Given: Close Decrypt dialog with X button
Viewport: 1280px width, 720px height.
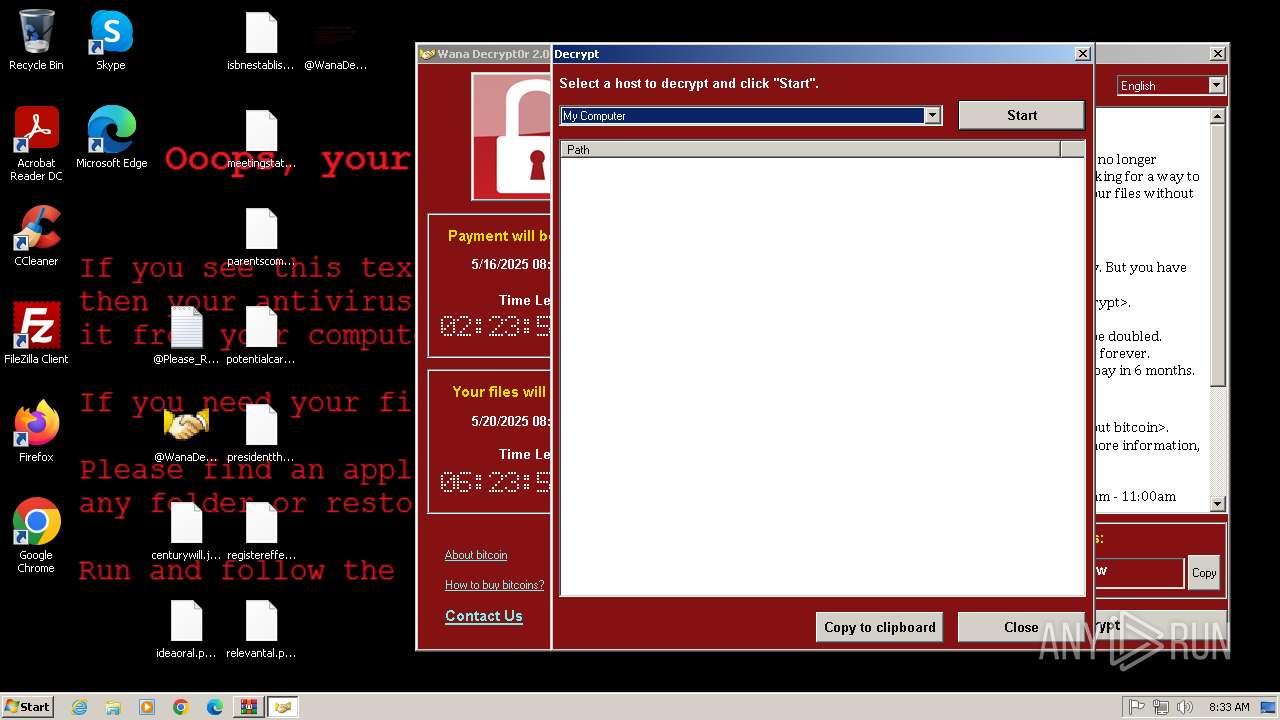Looking at the screenshot, I should (x=1082, y=54).
